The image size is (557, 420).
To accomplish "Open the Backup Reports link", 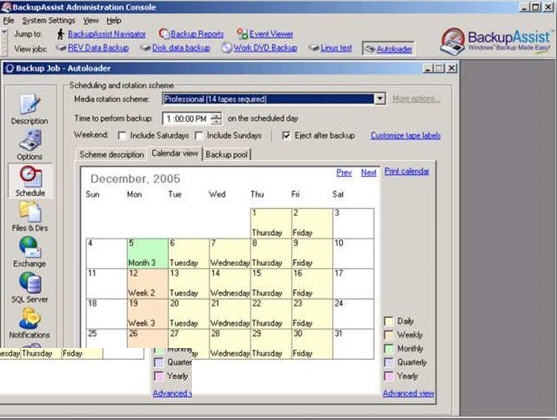I will 197,34.
